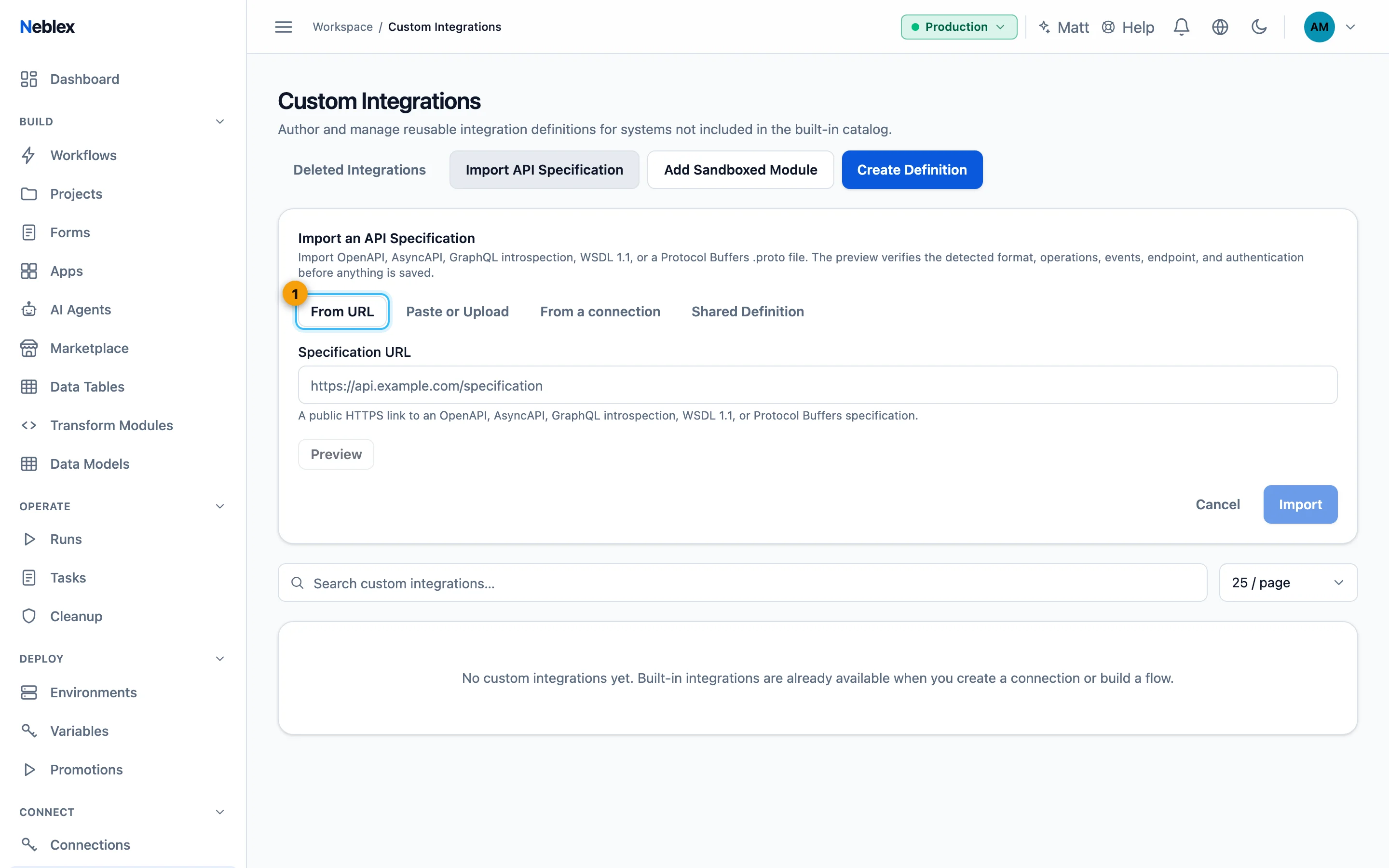Collapse the CONNECT section

tap(219, 812)
